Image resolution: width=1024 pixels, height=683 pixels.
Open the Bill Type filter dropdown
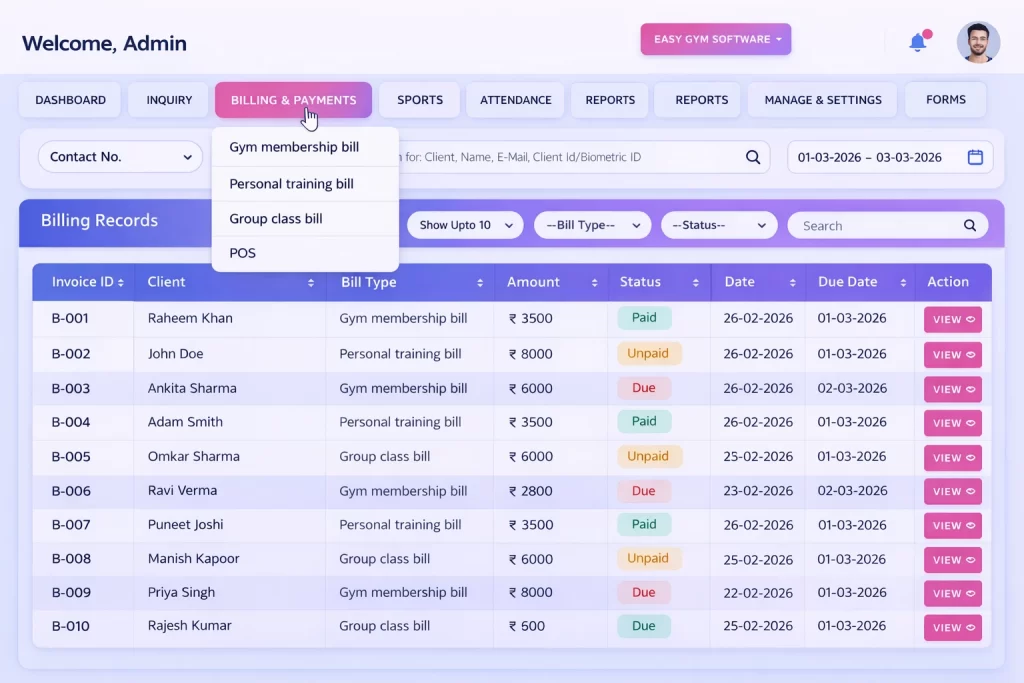(x=592, y=225)
